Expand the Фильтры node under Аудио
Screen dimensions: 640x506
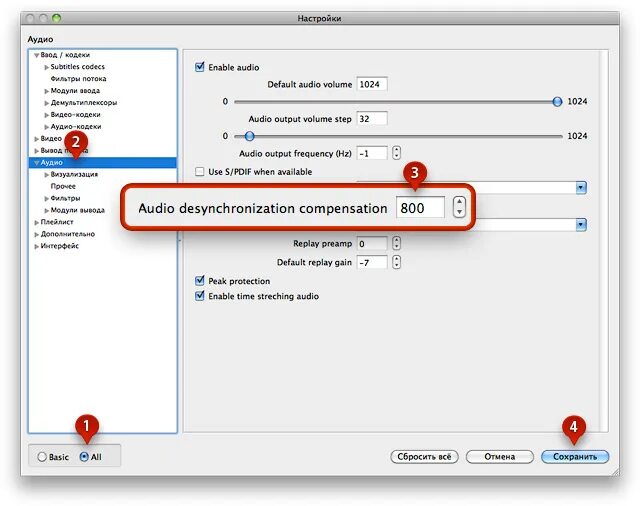click(47, 198)
